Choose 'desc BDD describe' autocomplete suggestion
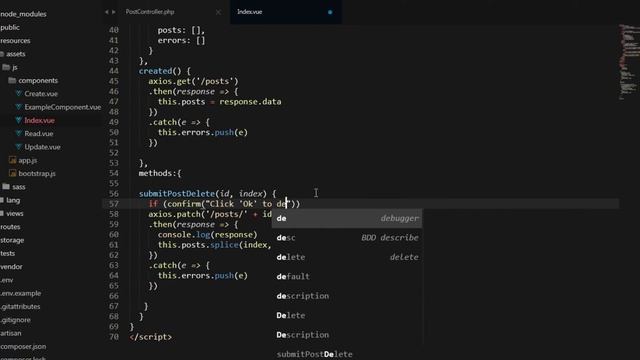This screenshot has height=360, width=640. 347,238
